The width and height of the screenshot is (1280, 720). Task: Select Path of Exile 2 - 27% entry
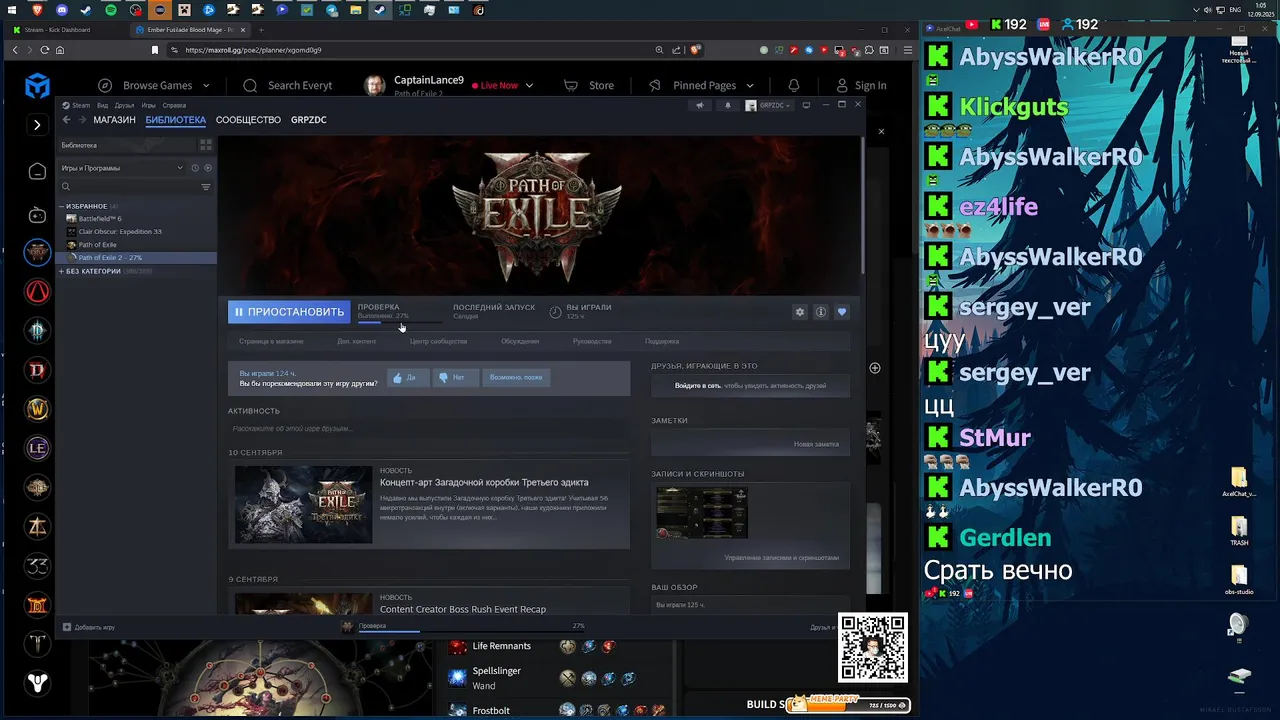coord(137,257)
